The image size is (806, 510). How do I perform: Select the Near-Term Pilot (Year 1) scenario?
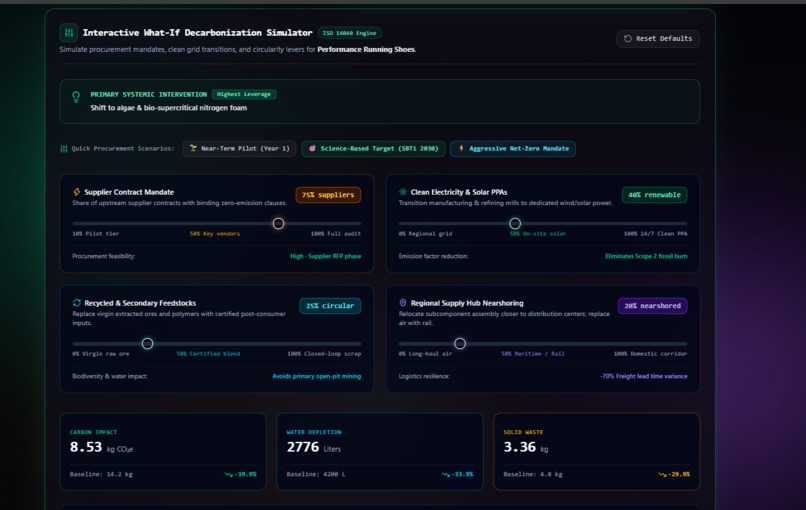[x=239, y=149]
